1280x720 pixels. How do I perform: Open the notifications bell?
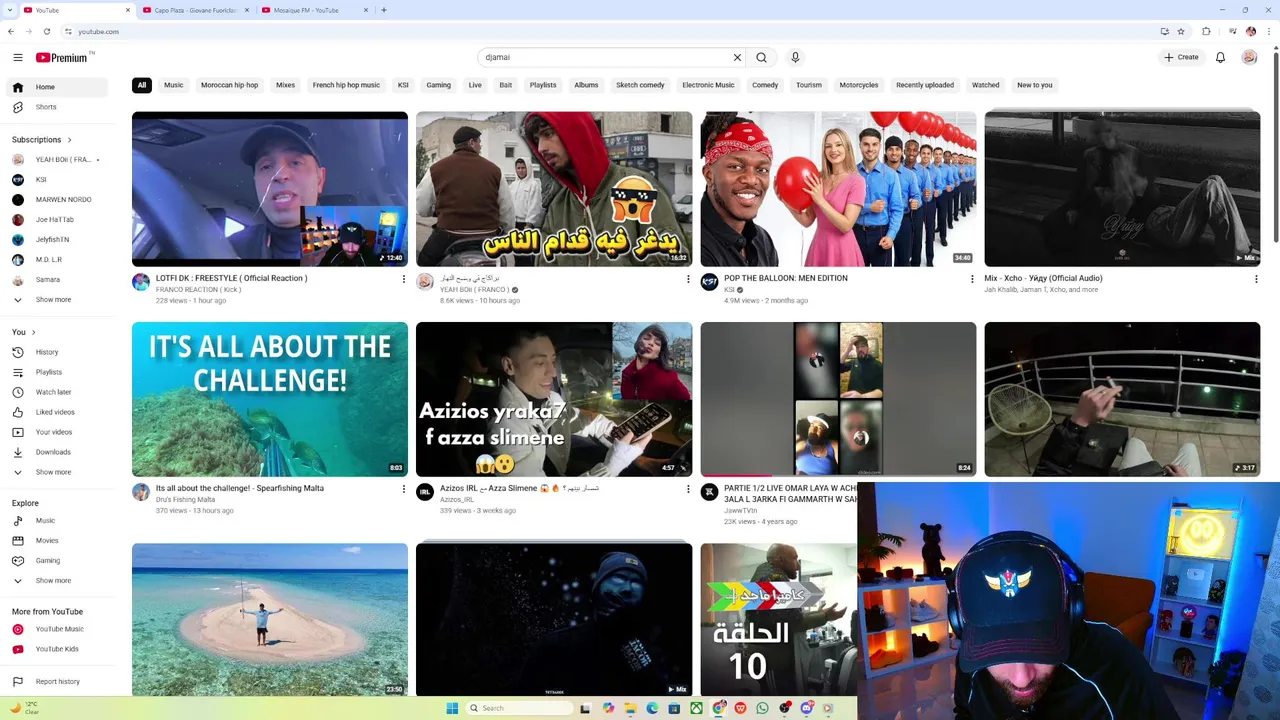click(1220, 57)
